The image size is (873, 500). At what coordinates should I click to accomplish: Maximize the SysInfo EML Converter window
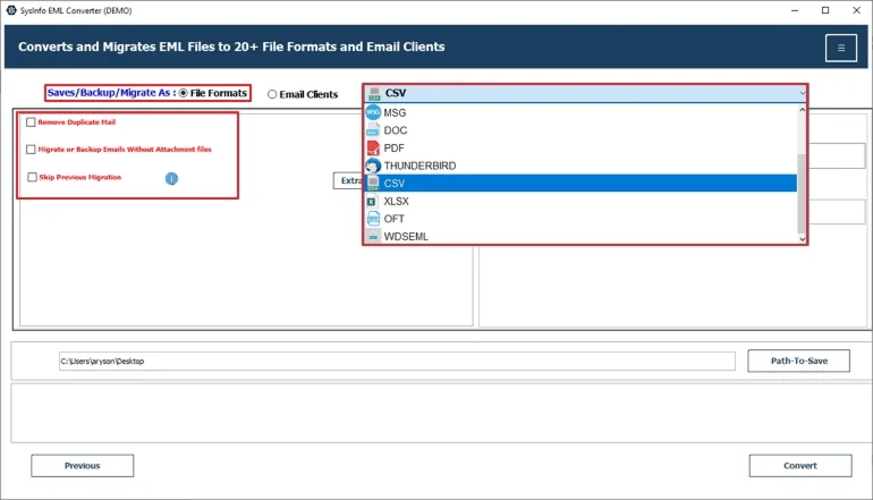(x=826, y=11)
